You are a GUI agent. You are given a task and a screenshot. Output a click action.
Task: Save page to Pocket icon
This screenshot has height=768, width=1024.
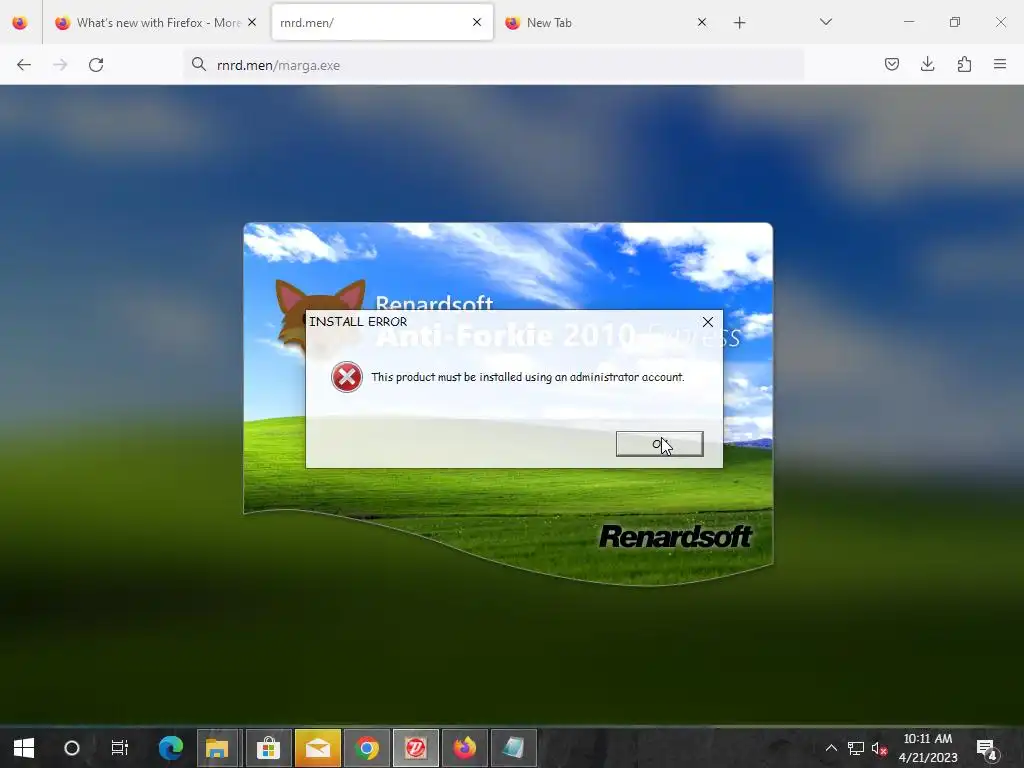click(891, 64)
